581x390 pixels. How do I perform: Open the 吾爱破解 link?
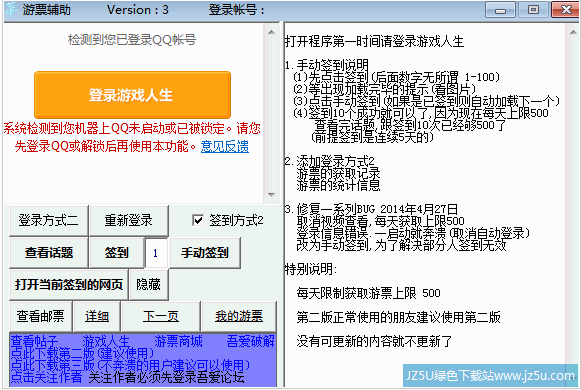(x=251, y=341)
